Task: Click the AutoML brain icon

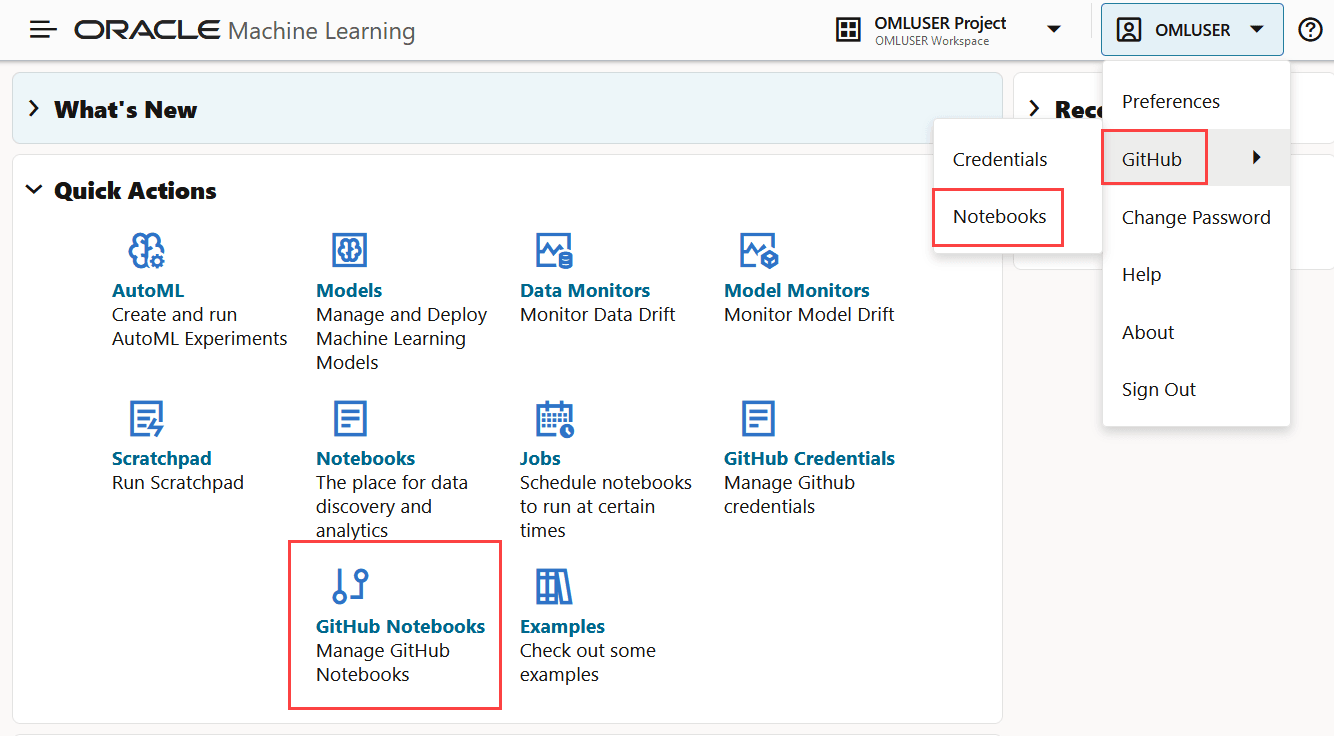Action: coord(147,250)
